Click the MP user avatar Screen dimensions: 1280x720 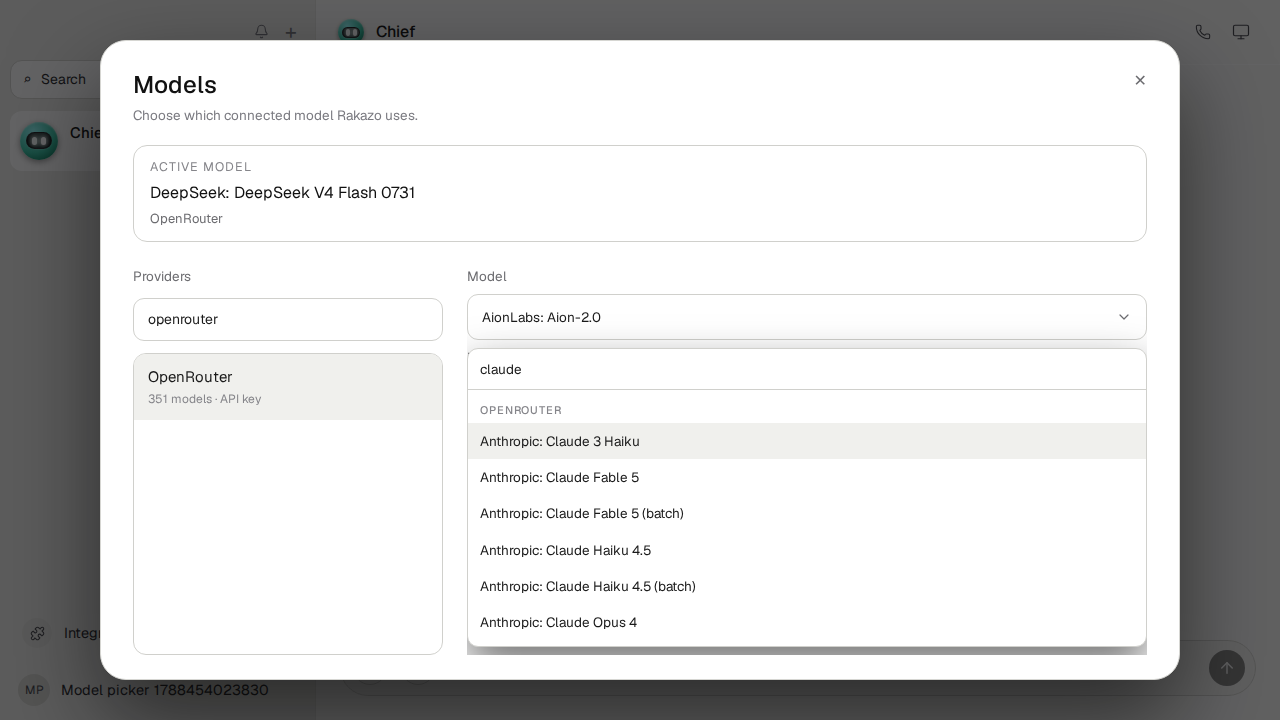click(34, 690)
